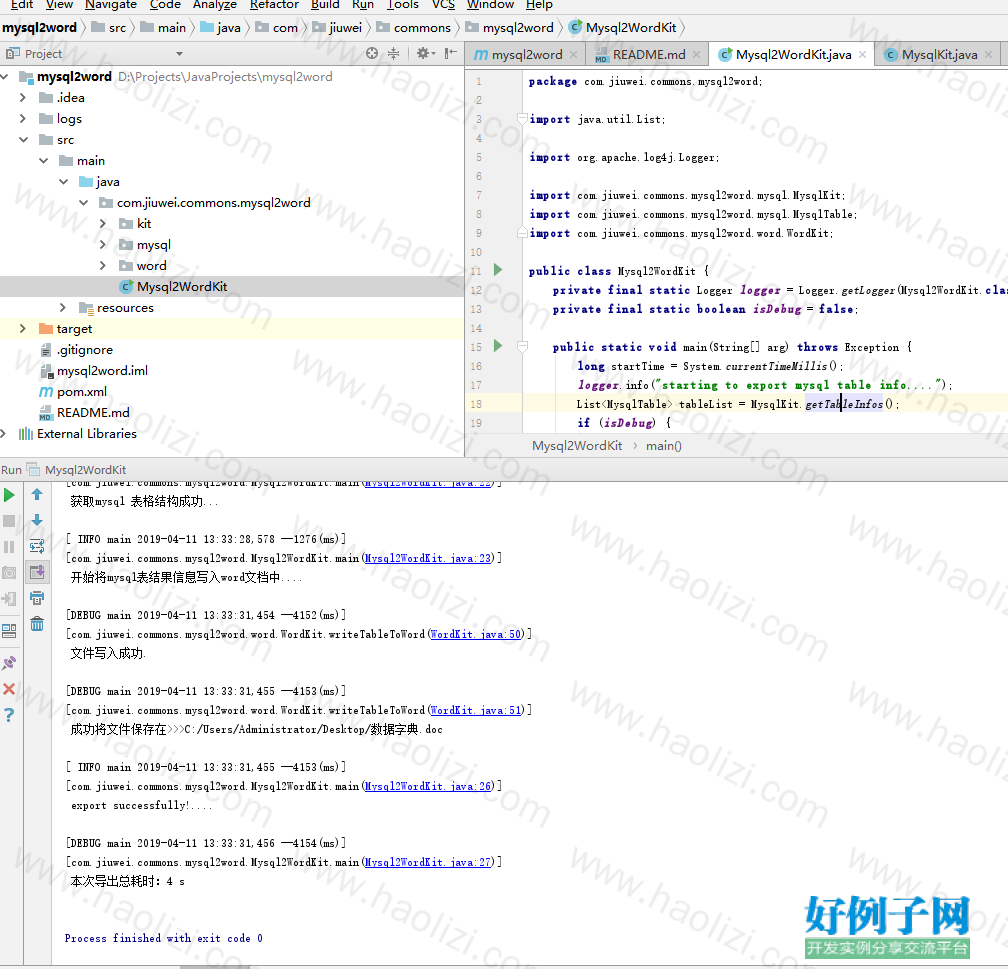Click the up arrow in the Run console toolbar
This screenshot has height=969, width=1008.
point(37,494)
